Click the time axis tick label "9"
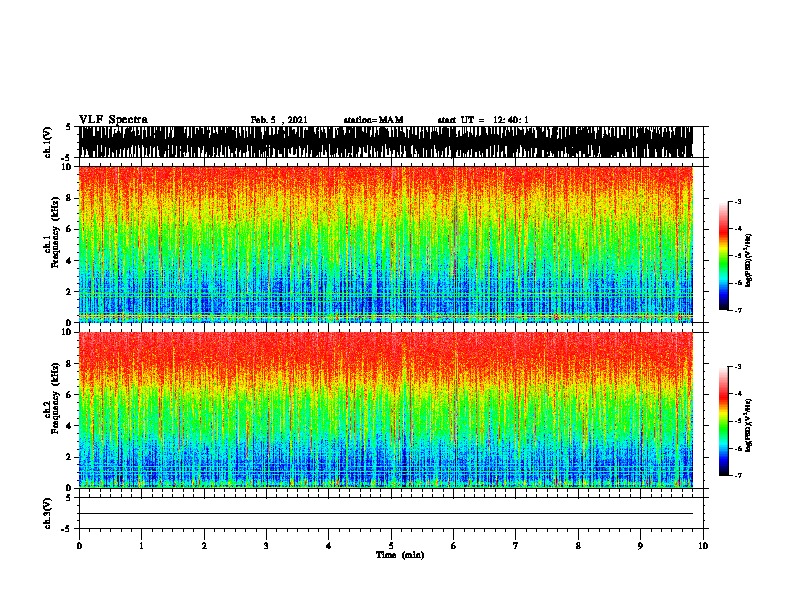This screenshot has height=612, width=792. [640, 546]
